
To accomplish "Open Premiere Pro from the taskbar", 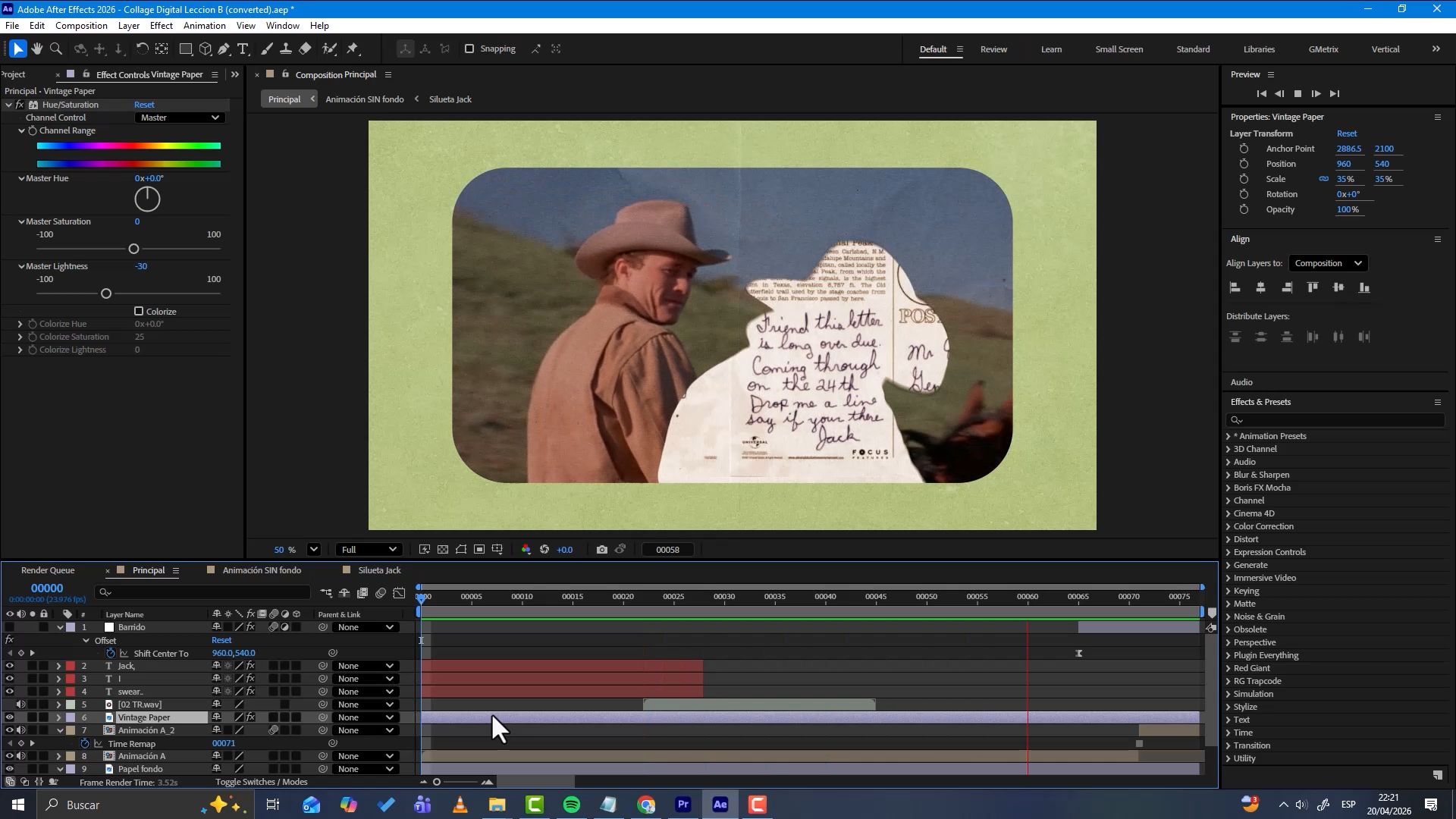I will 683,805.
